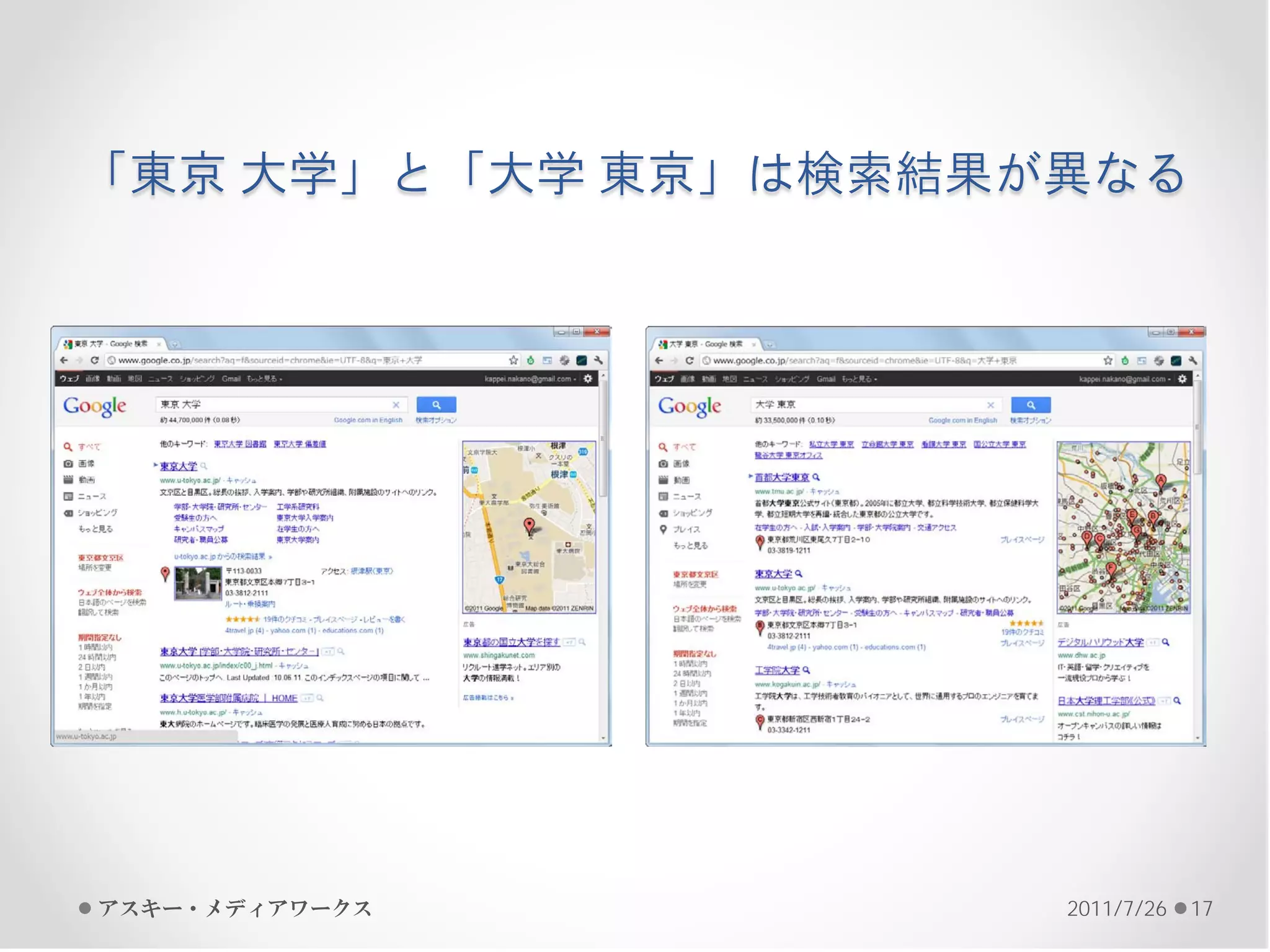Open kappei.nakano account dropdown in 大学 東京 window
Image resolution: width=1270 pixels, height=952 pixels.
(x=1124, y=379)
